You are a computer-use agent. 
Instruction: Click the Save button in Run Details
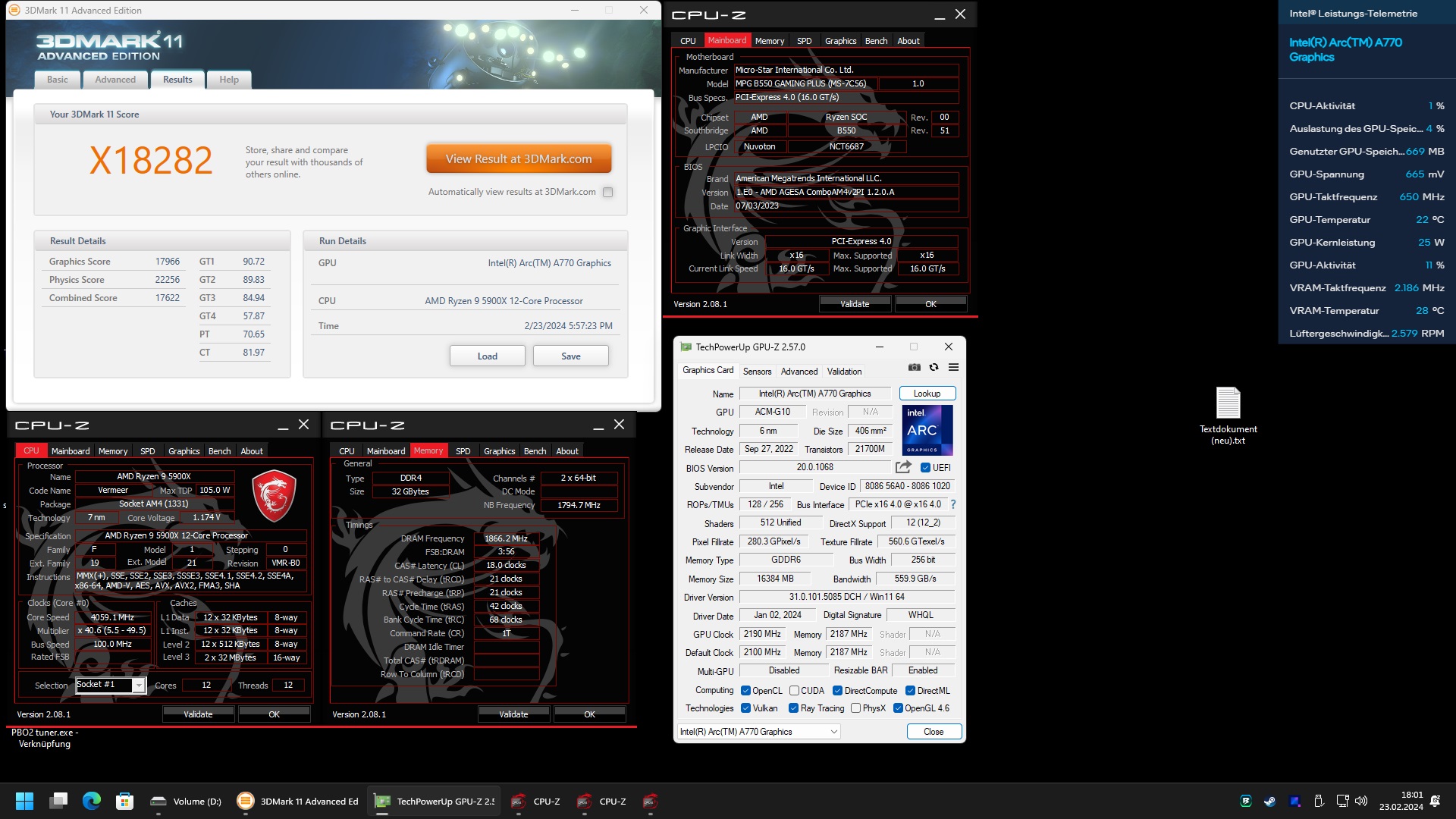(571, 356)
